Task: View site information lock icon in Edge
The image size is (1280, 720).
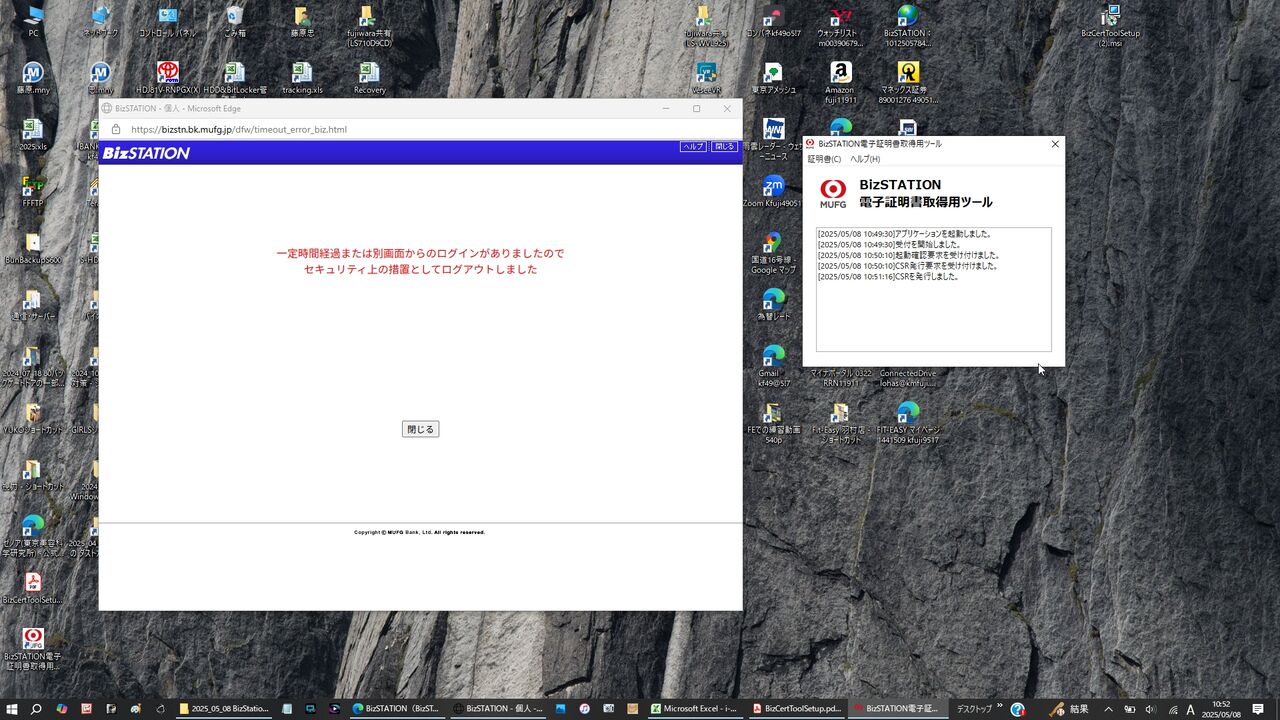Action: click(x=115, y=130)
